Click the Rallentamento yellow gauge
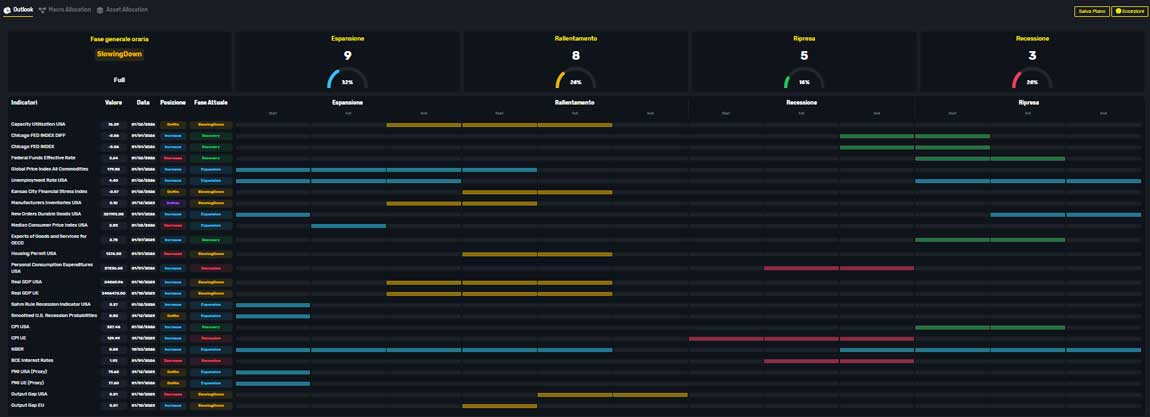Viewport: 1150px width, 417px height. click(575, 79)
